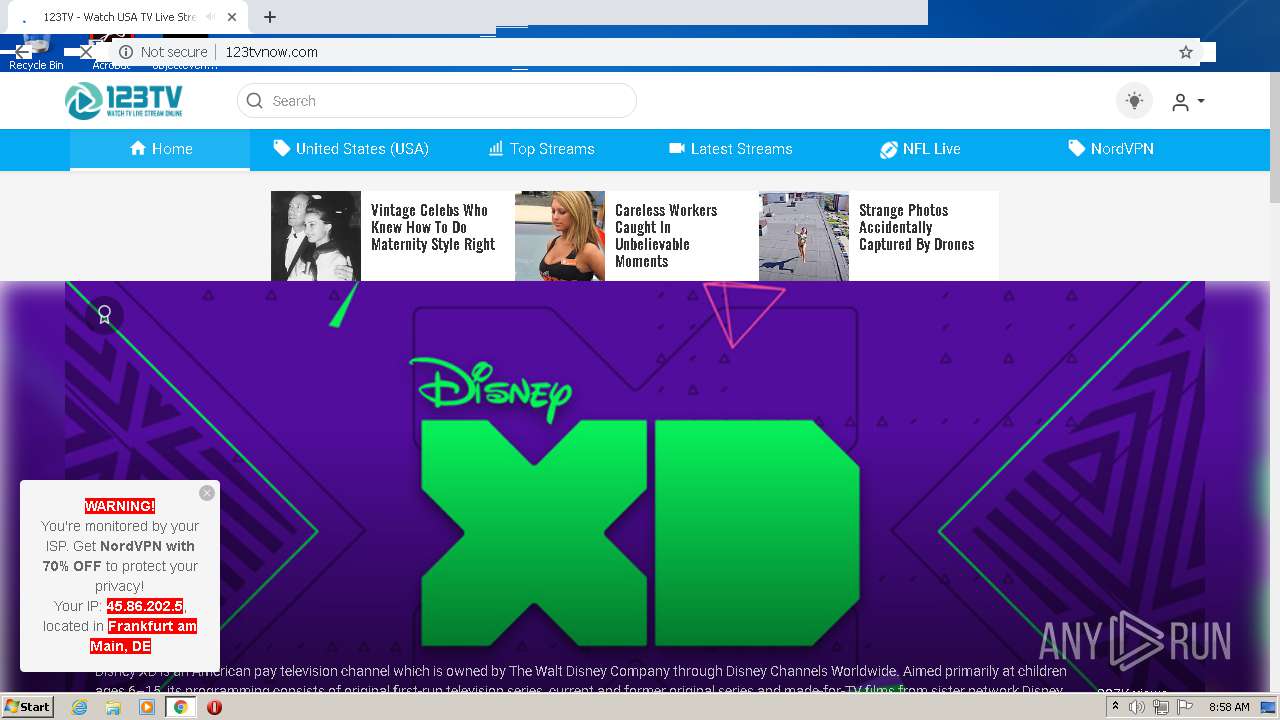Click the red WARNING! label
Image resolution: width=1280 pixels, height=720 pixels.
(x=120, y=506)
